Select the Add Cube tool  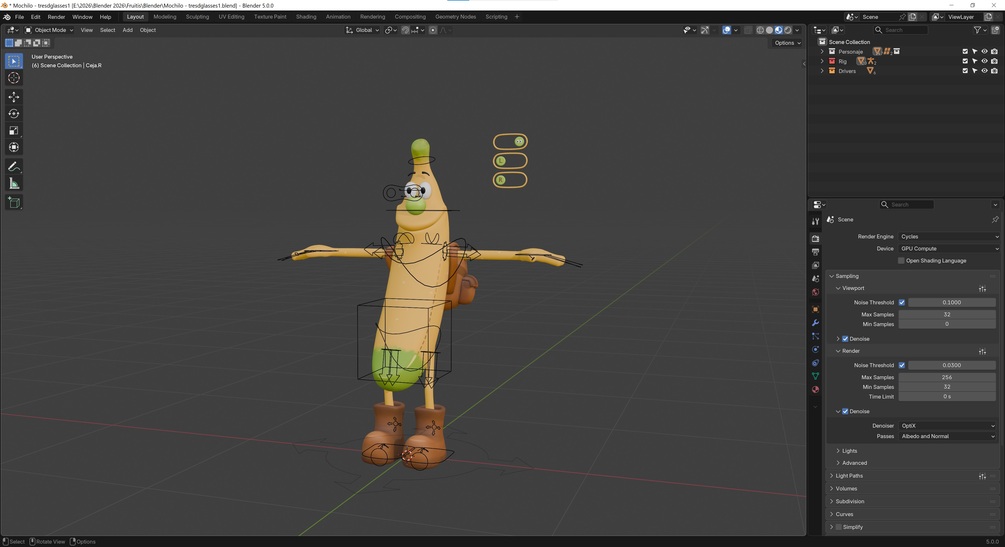[x=13, y=203]
